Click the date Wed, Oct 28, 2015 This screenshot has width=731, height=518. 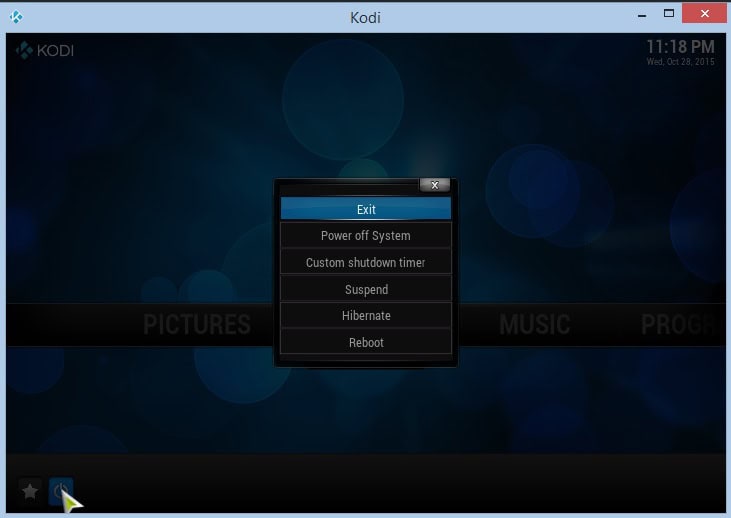coord(680,62)
